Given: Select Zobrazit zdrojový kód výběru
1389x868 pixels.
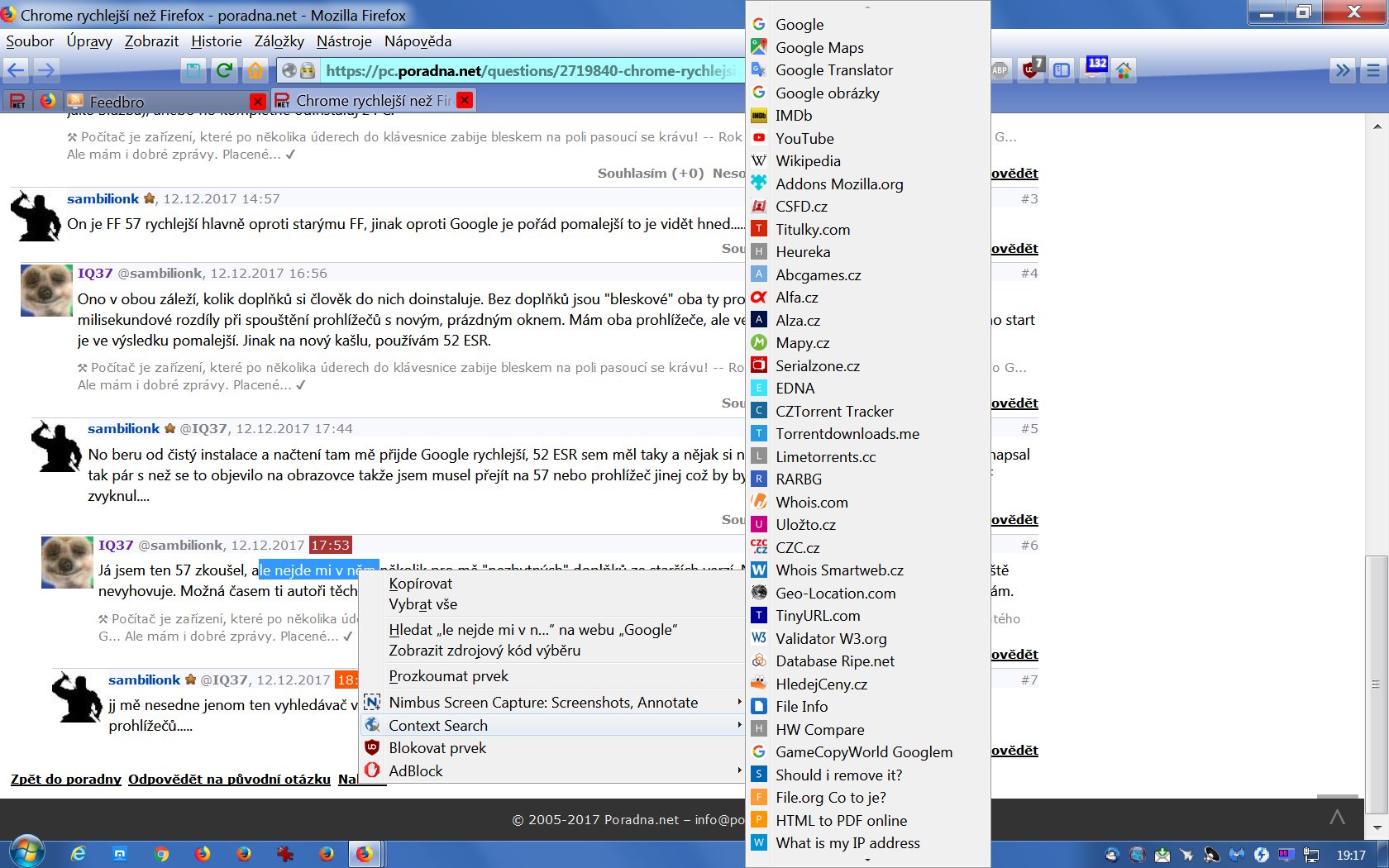Looking at the screenshot, I should [x=552, y=651].
